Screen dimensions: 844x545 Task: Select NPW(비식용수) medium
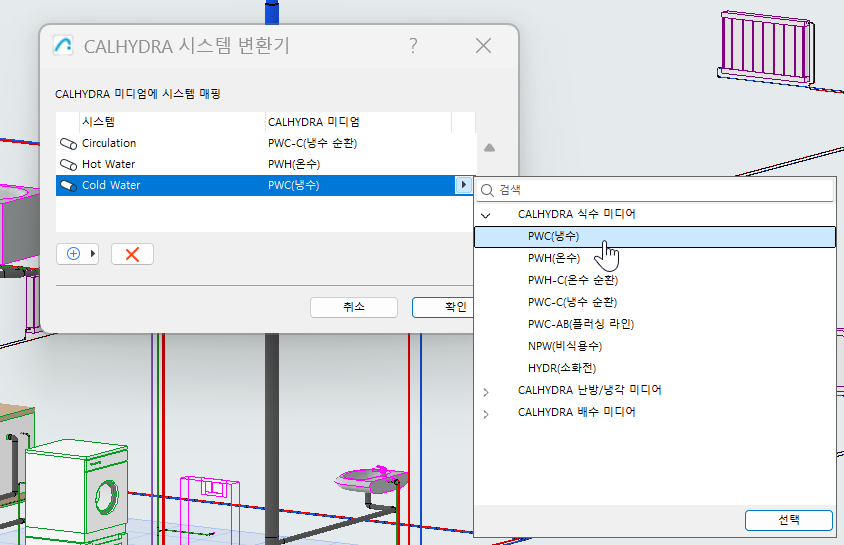click(x=655, y=346)
